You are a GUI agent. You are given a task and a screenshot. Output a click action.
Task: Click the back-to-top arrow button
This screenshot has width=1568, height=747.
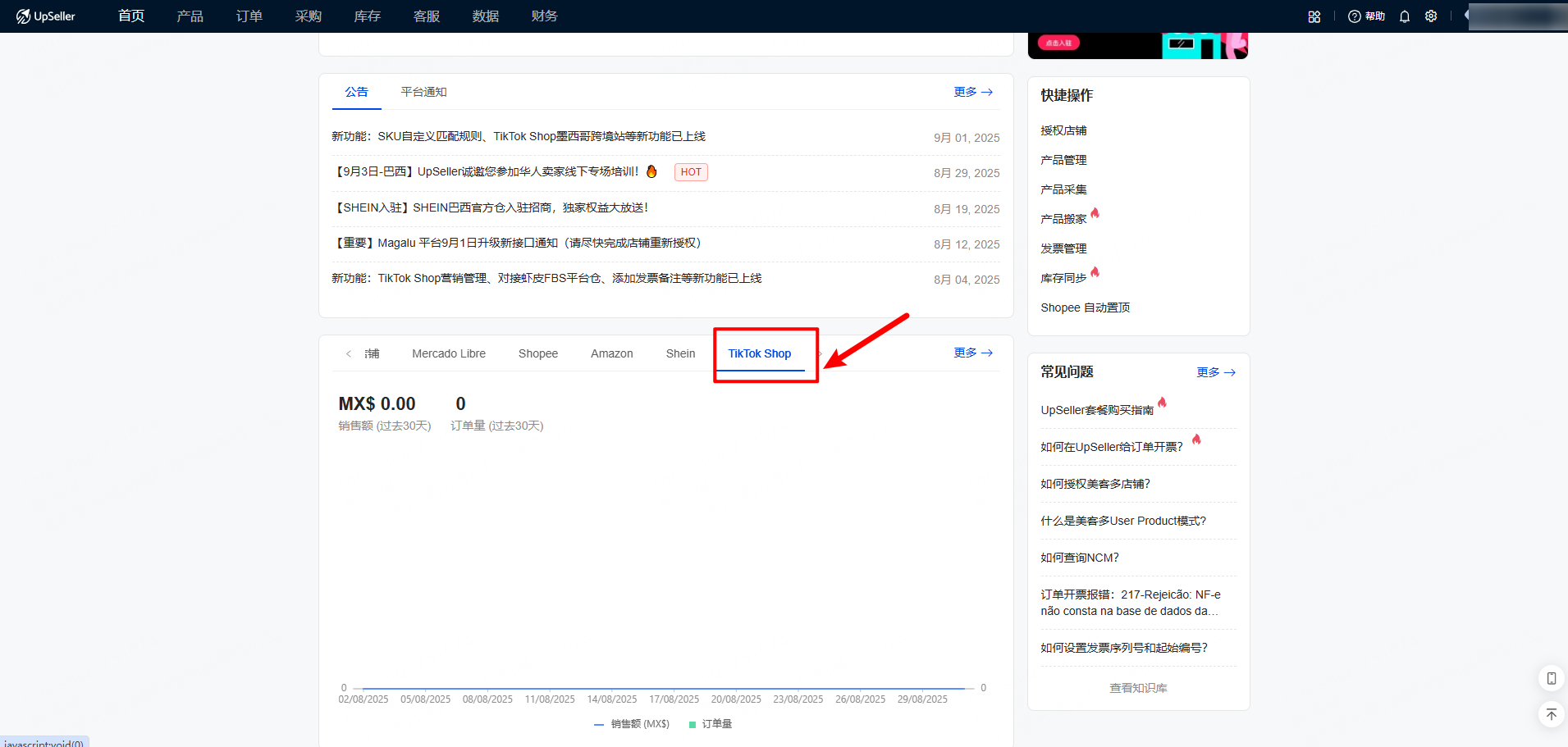(x=1551, y=714)
